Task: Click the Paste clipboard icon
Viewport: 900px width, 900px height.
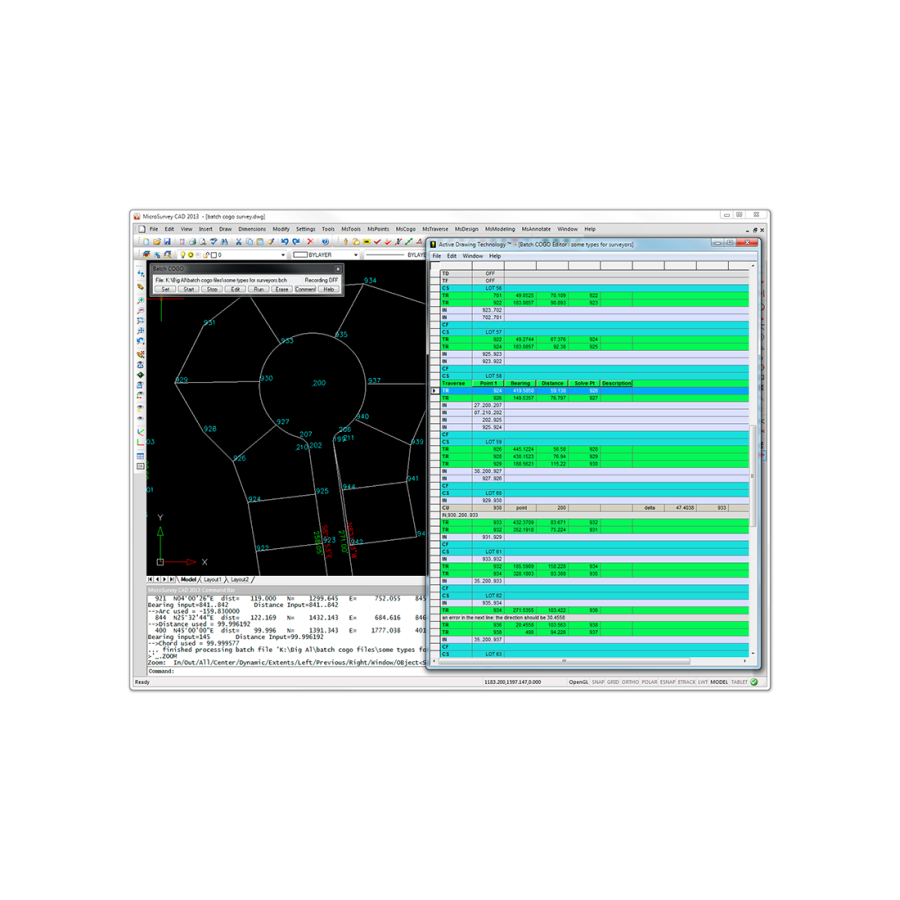Action: 260,242
